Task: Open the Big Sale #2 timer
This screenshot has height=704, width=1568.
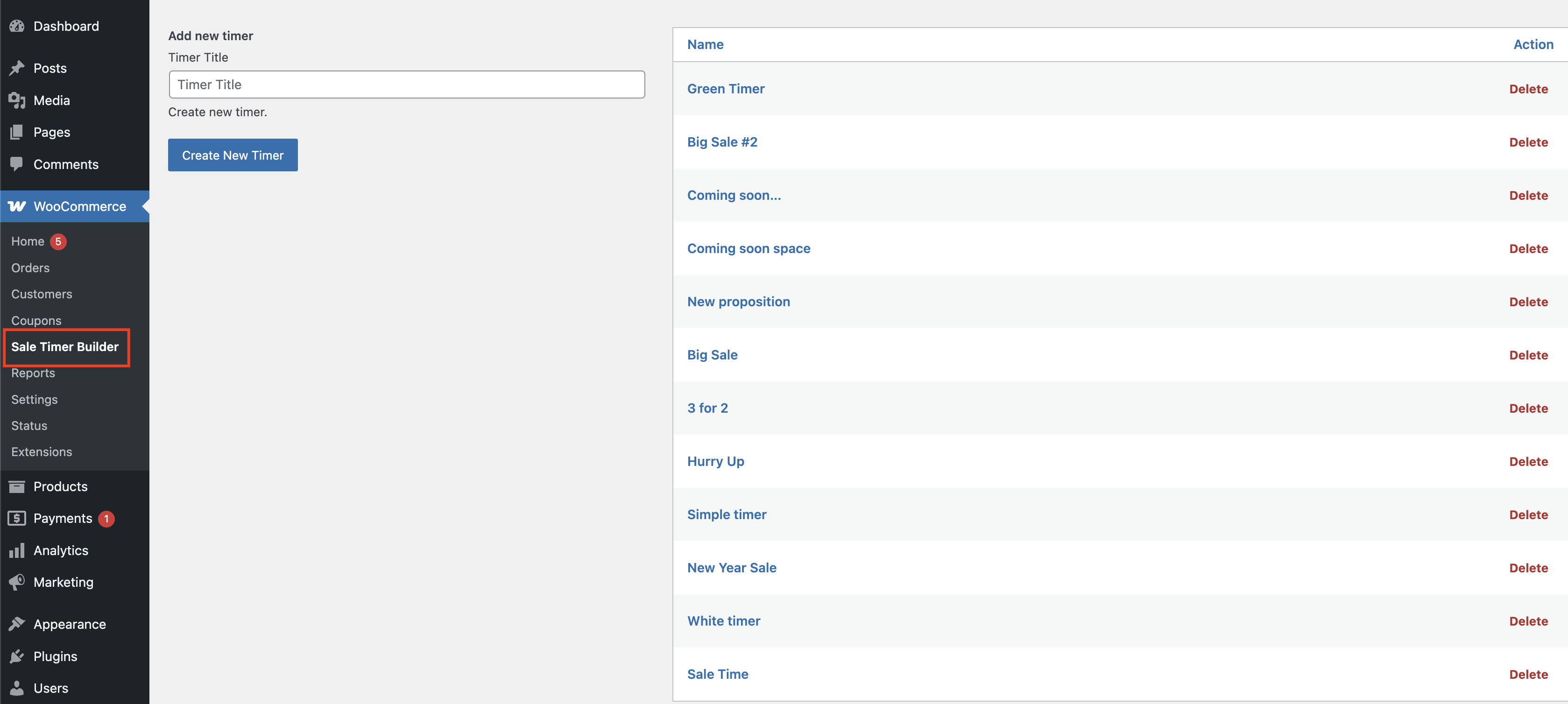Action: pyautogui.click(x=722, y=142)
